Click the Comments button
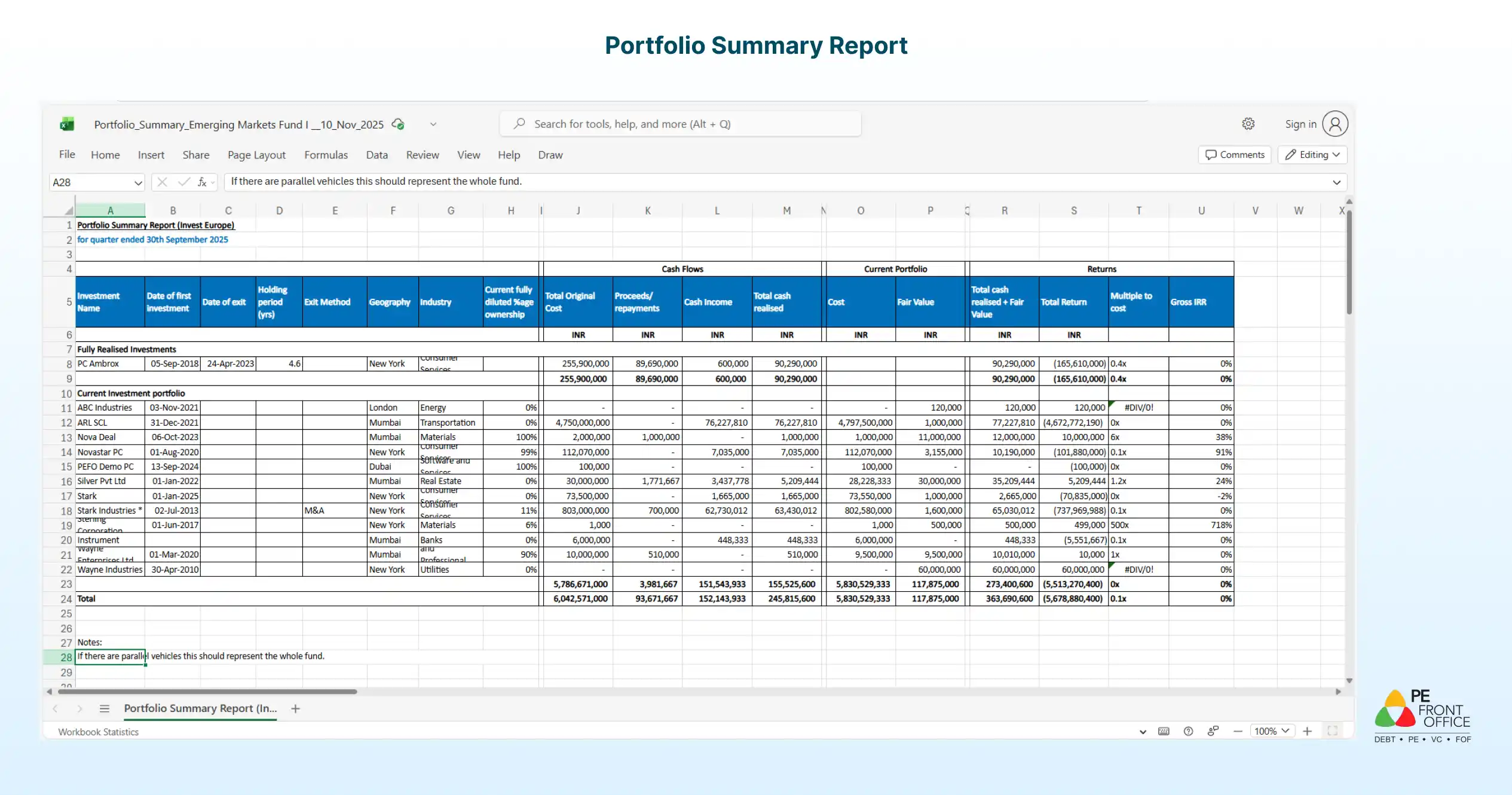1512x795 pixels. pos(1234,155)
